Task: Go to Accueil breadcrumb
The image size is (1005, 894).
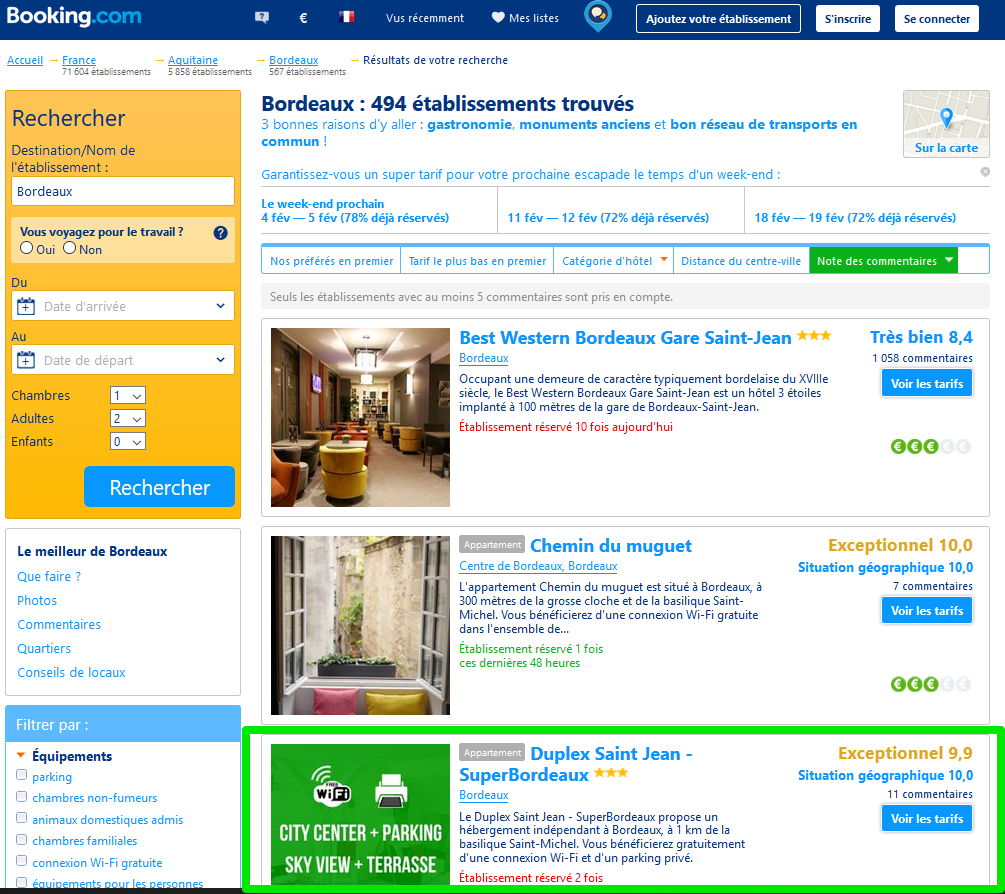Action: click(25, 60)
